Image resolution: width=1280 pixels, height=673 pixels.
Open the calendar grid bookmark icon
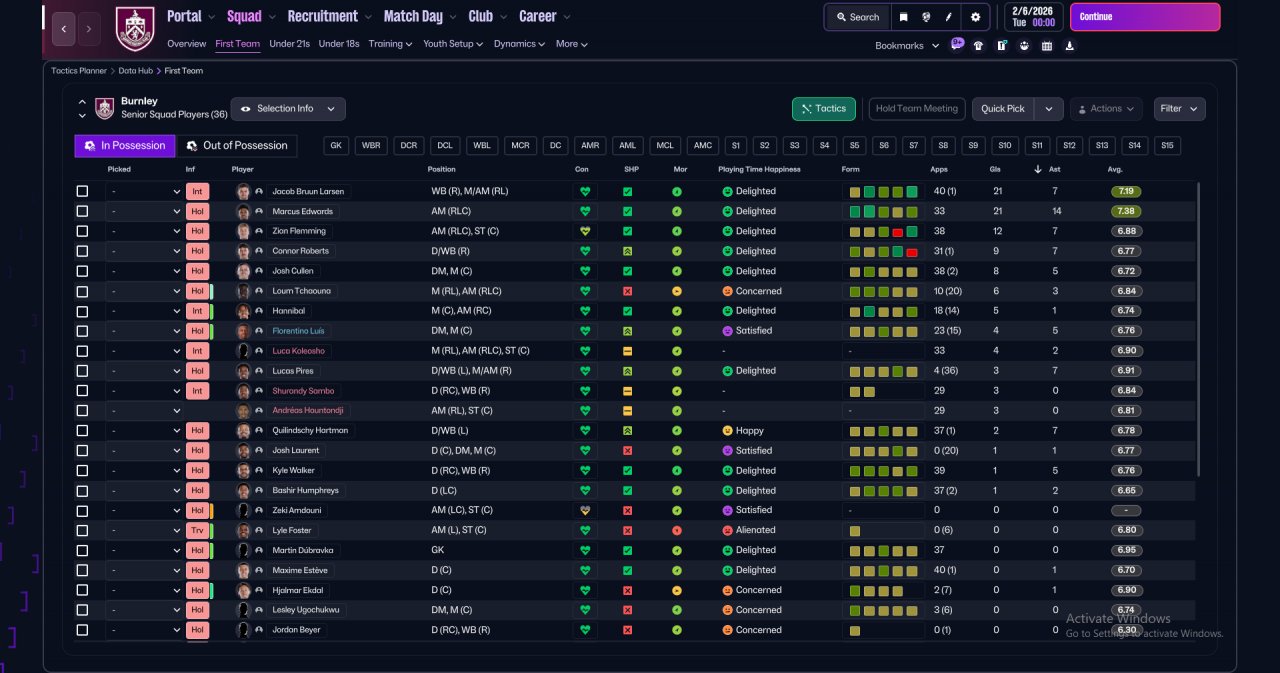click(x=1047, y=45)
